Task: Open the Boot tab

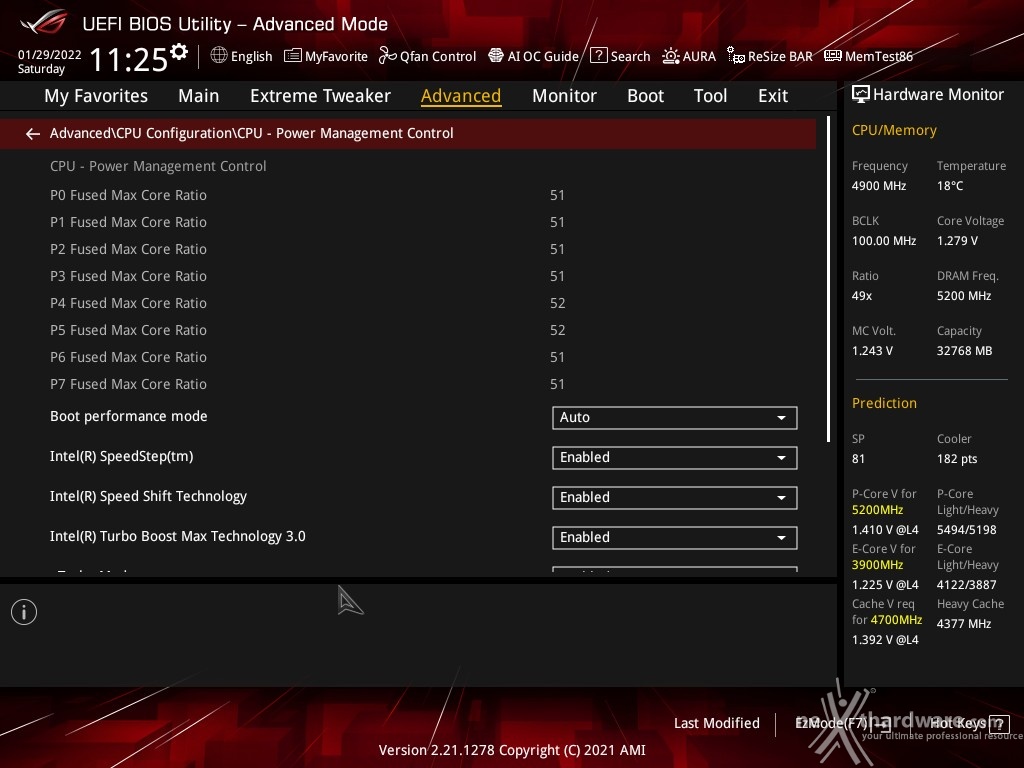Action: 645,96
